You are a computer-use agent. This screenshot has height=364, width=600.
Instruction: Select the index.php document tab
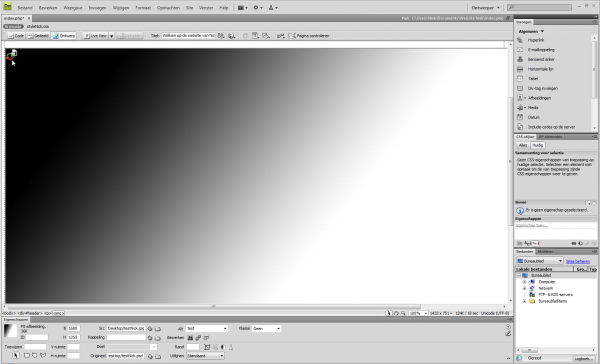[17, 18]
